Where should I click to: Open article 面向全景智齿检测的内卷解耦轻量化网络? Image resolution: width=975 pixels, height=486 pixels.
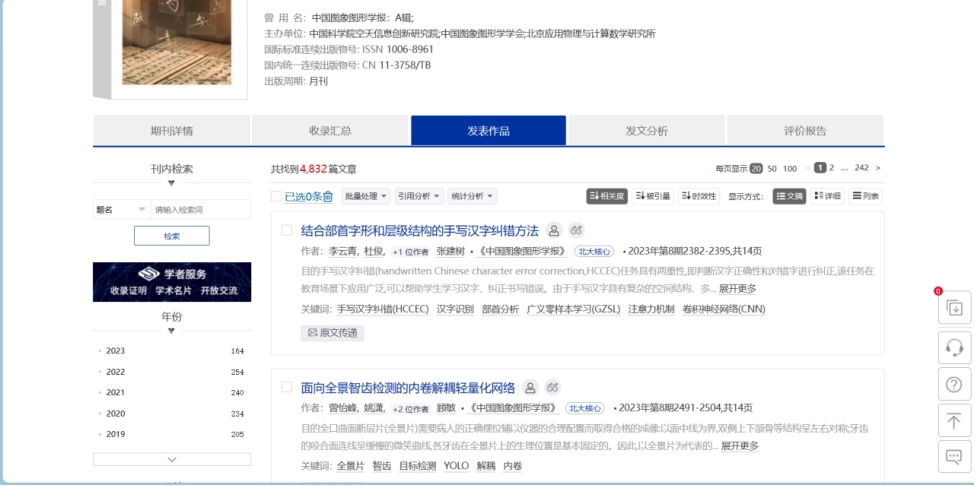point(408,388)
